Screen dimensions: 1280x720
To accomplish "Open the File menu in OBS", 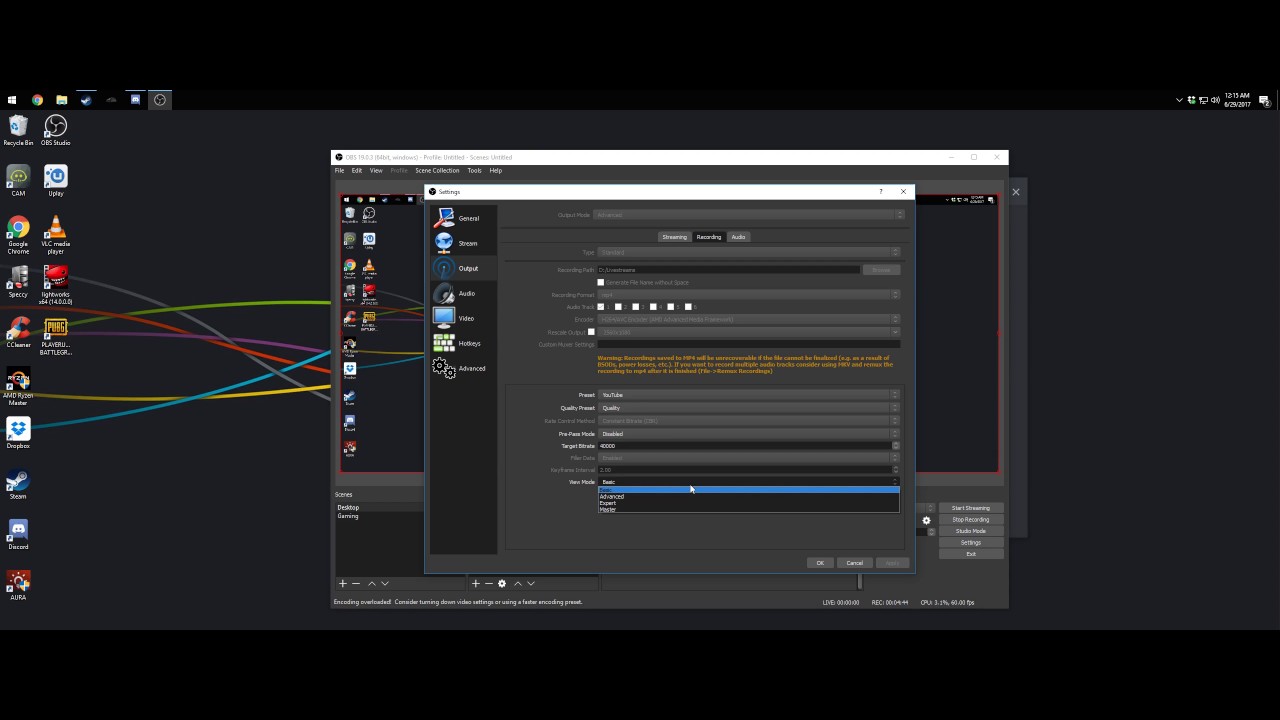I will pos(340,171).
